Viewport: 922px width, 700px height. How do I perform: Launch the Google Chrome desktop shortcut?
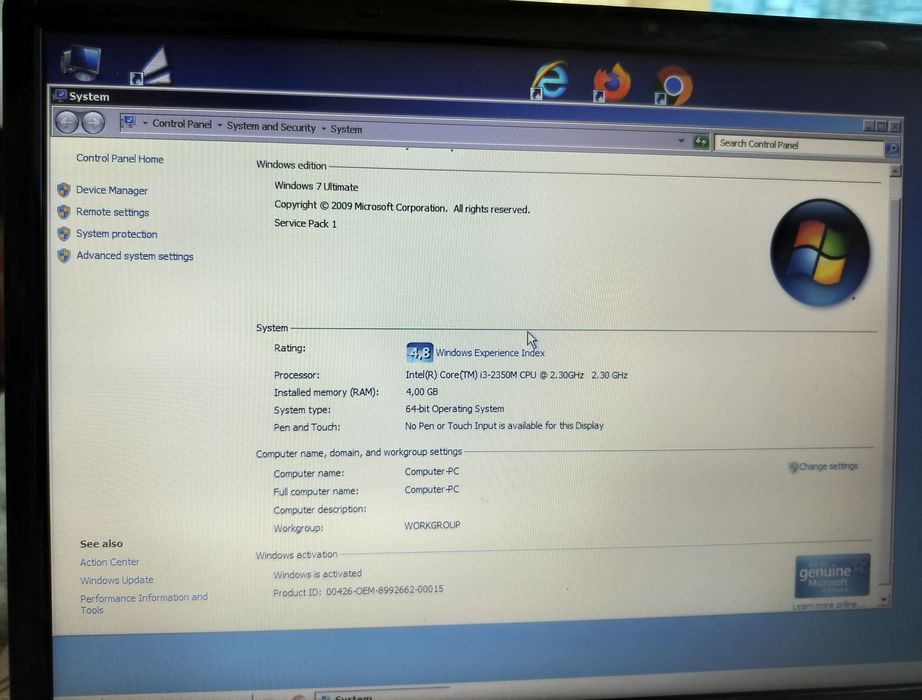(x=674, y=86)
